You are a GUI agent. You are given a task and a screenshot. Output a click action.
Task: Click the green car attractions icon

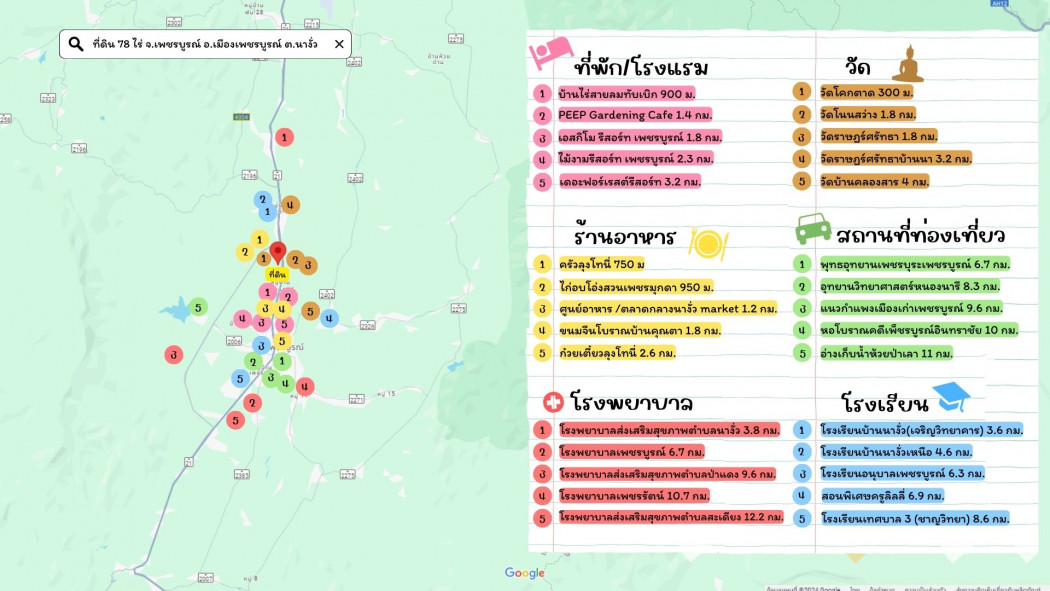[813, 229]
